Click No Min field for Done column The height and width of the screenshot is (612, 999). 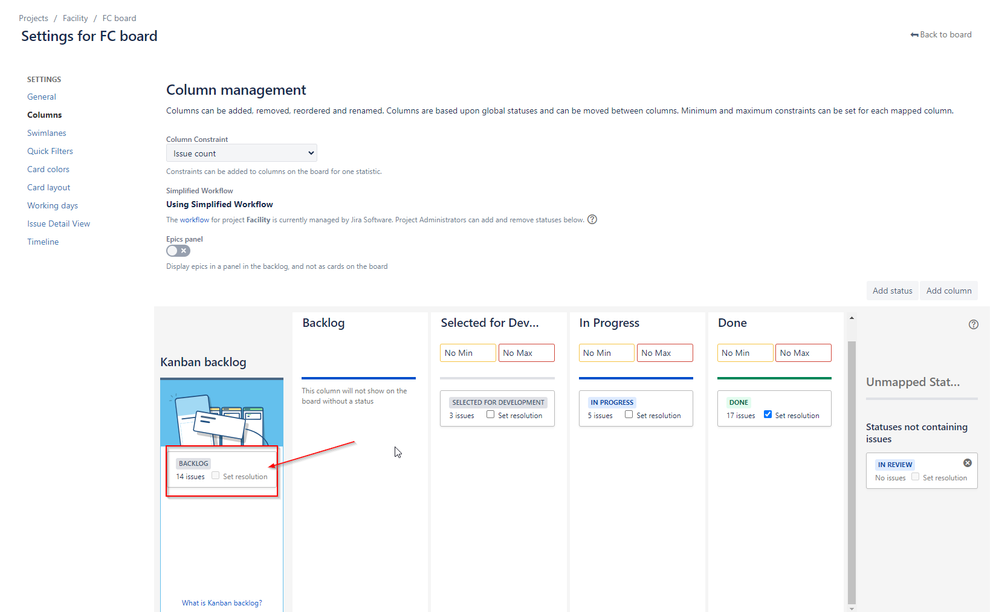(745, 353)
